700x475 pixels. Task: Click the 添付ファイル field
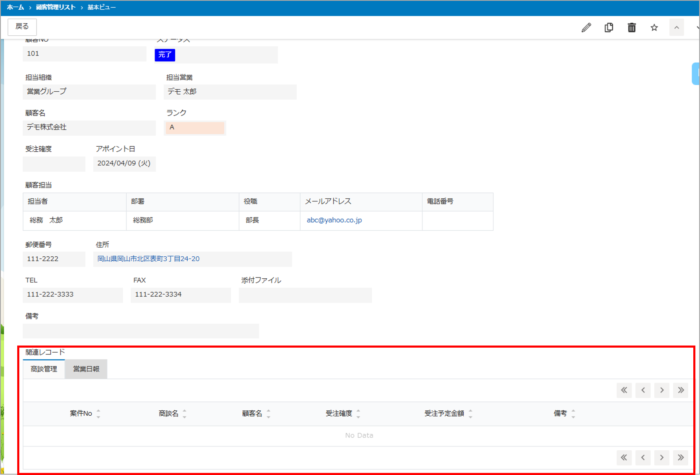tap(305, 295)
